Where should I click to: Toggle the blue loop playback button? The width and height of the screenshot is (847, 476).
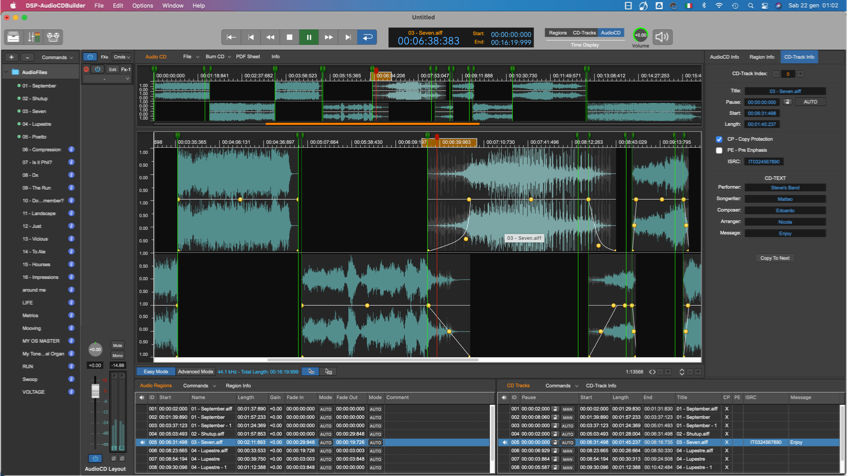coord(367,37)
